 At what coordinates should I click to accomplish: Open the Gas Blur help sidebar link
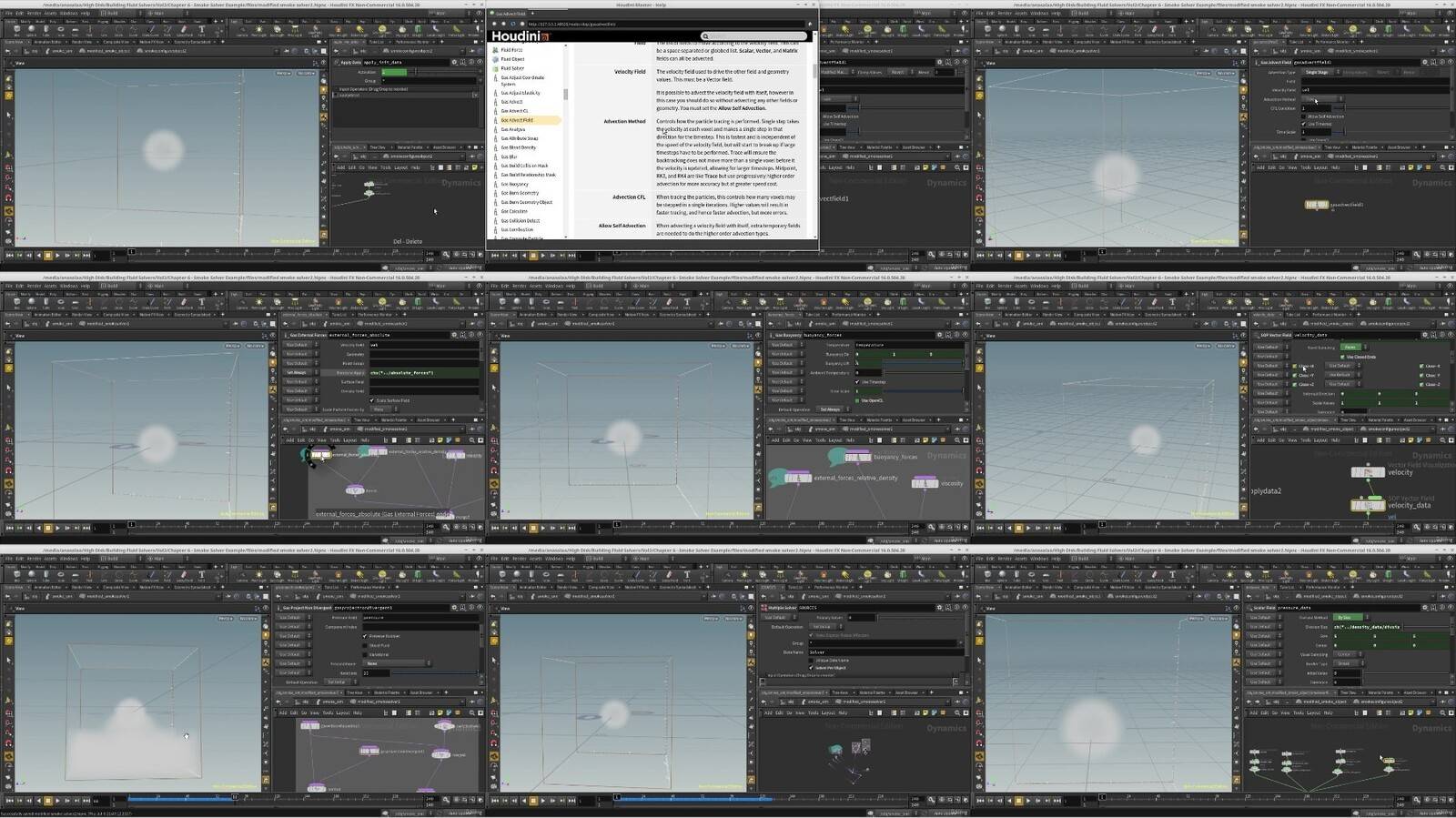[x=509, y=157]
